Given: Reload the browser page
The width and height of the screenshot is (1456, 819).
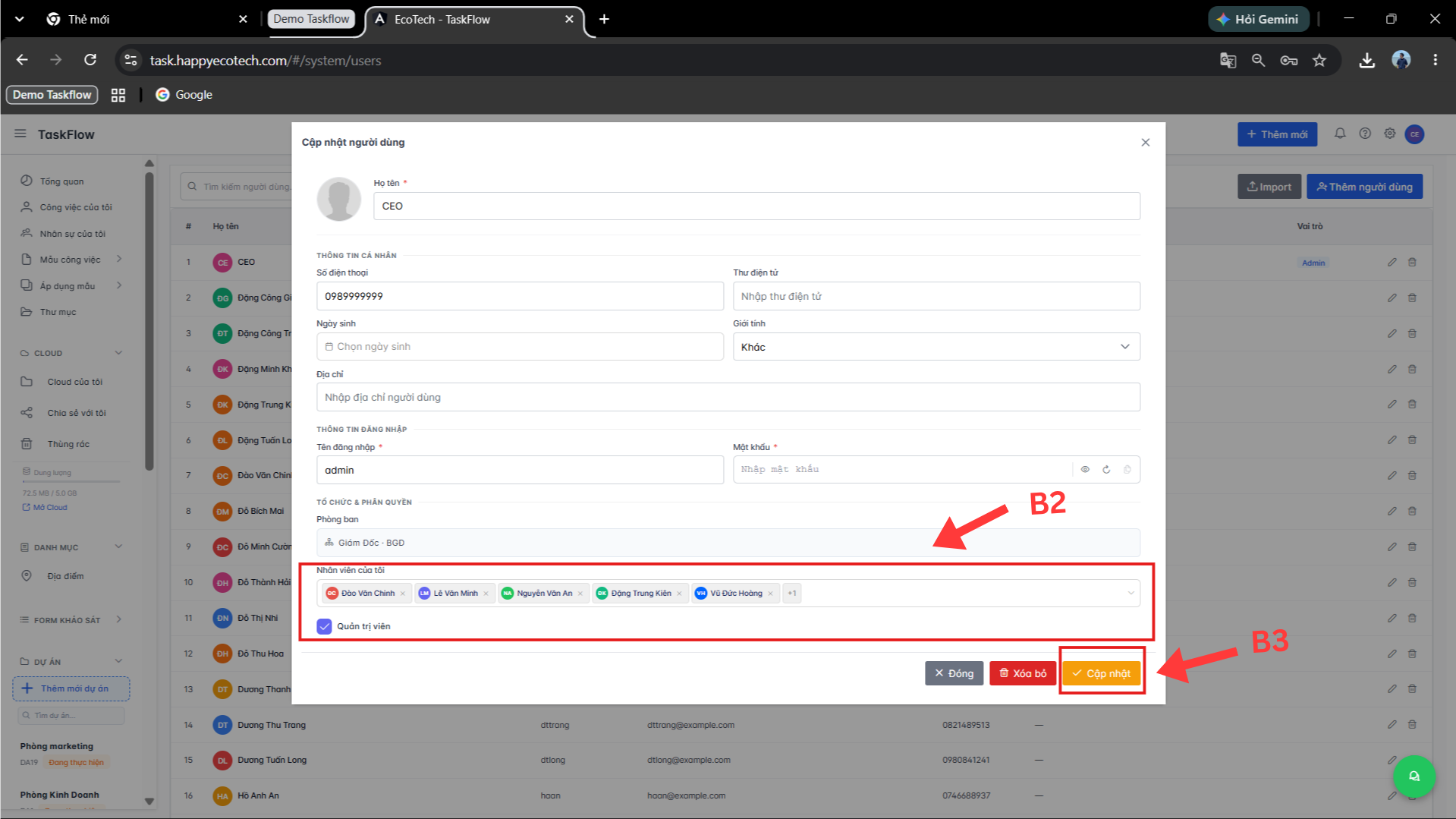Looking at the screenshot, I should tap(90, 60).
